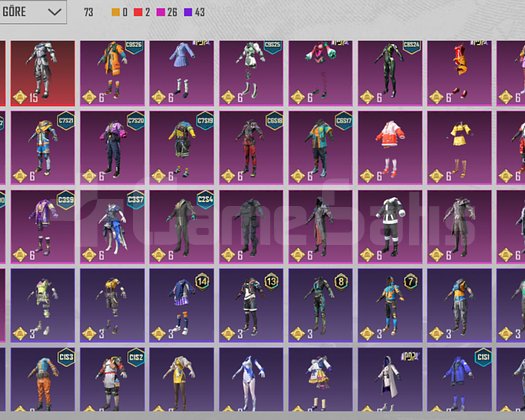Screen dimensions: 525x420
Task: Filter by the purple rarity swatch showing 43
Action: point(188,12)
